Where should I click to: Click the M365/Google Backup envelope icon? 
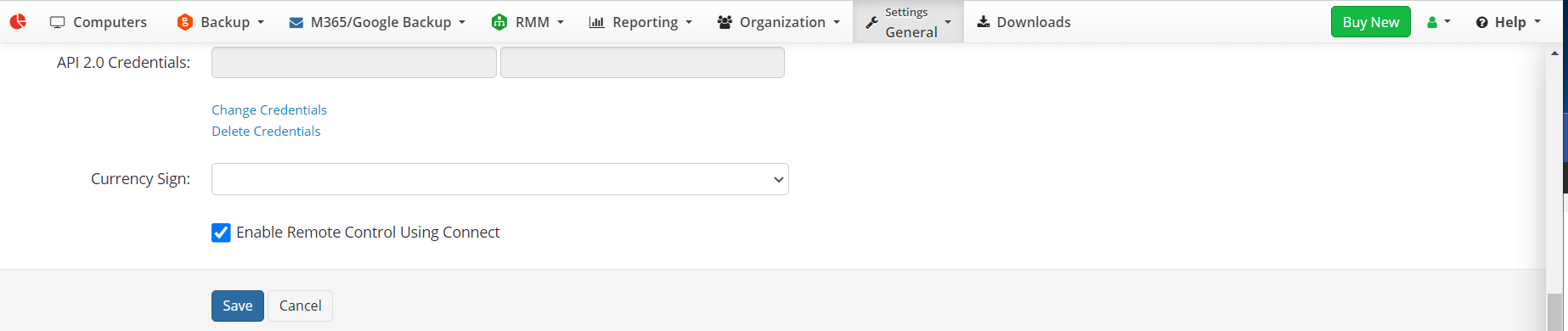point(296,23)
